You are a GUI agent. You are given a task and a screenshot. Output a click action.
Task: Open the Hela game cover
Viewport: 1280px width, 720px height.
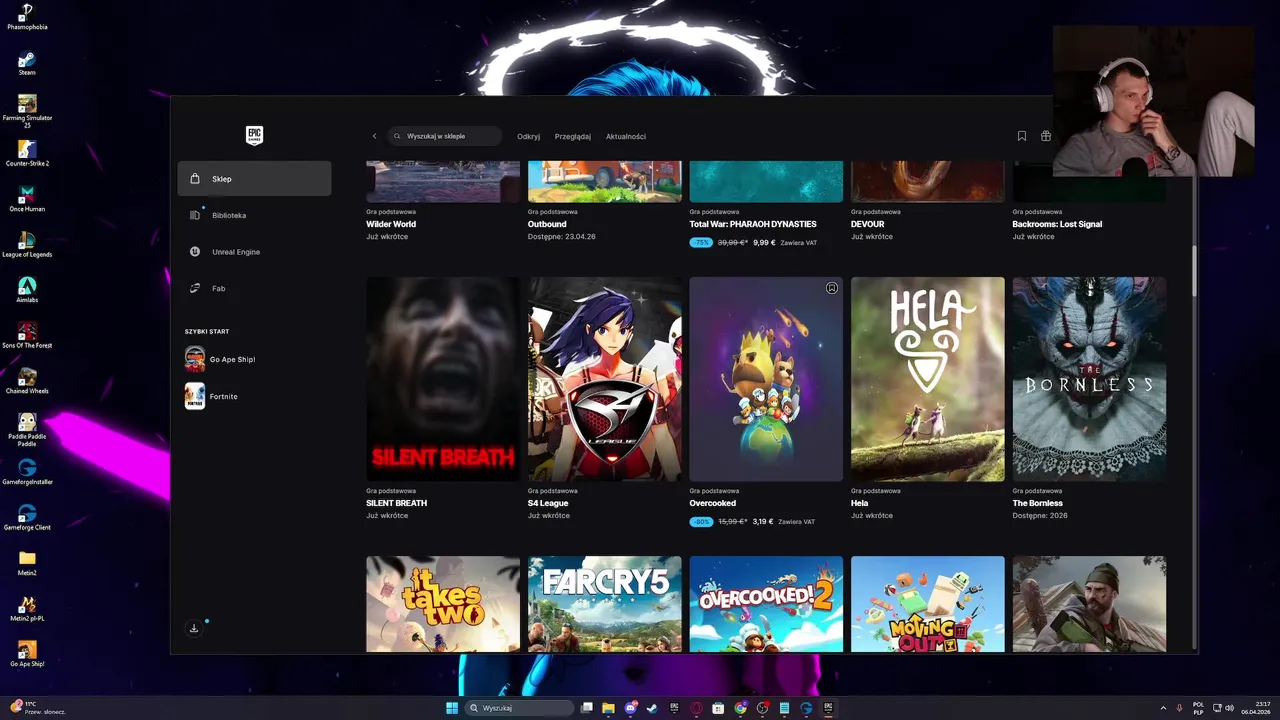[928, 379]
